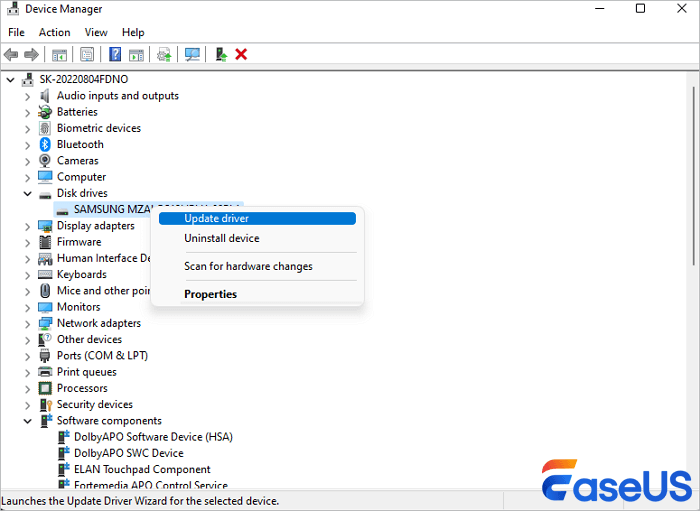Viewport: 700px width, 511px height.
Task: Click the Show/Hide Console Tree toolbar icon
Action: pos(59,55)
